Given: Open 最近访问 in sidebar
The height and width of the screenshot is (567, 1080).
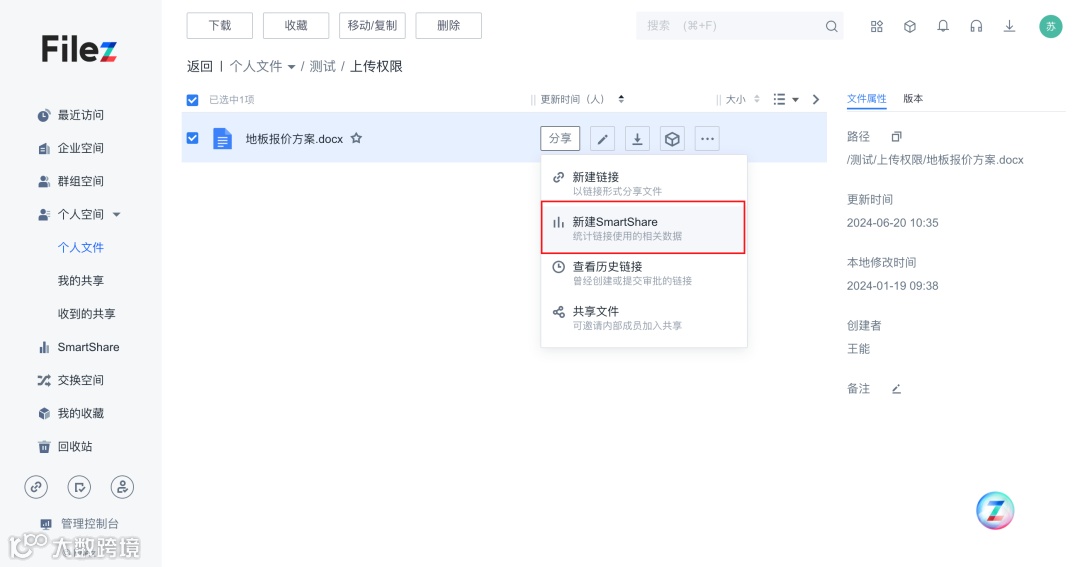Looking at the screenshot, I should pyautogui.click(x=71, y=115).
